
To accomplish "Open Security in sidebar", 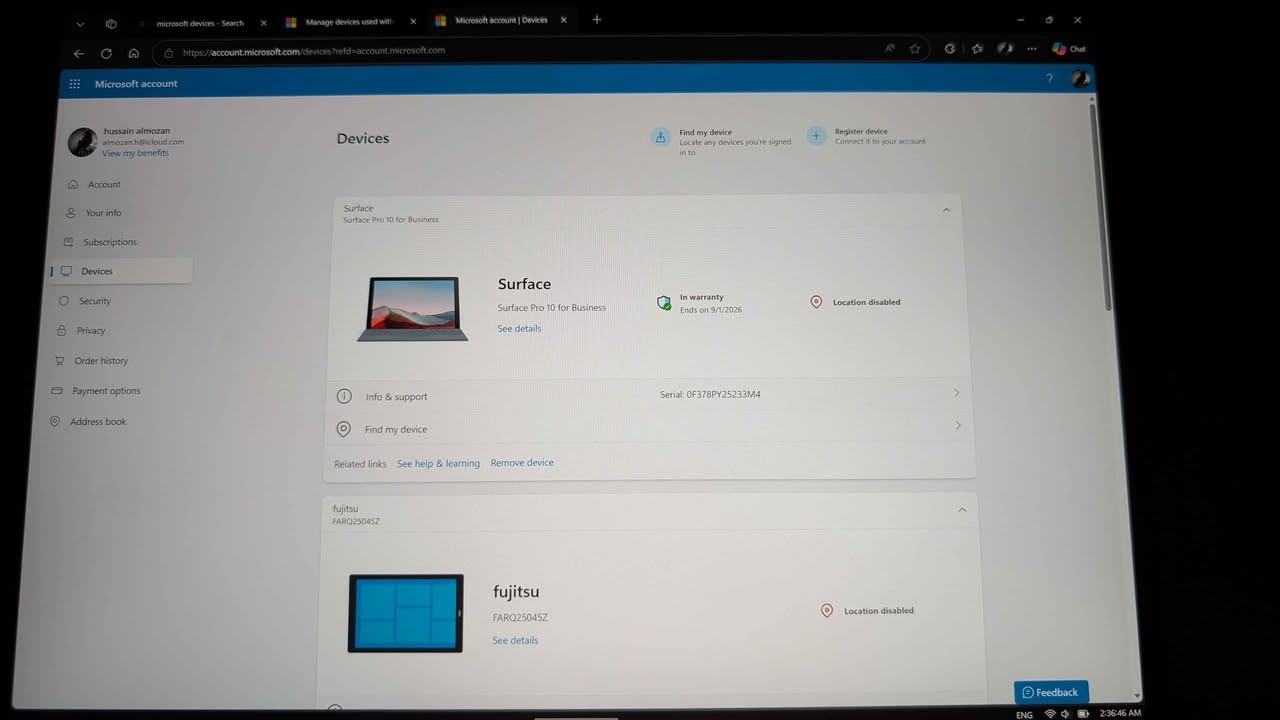I will pyautogui.click(x=95, y=301).
